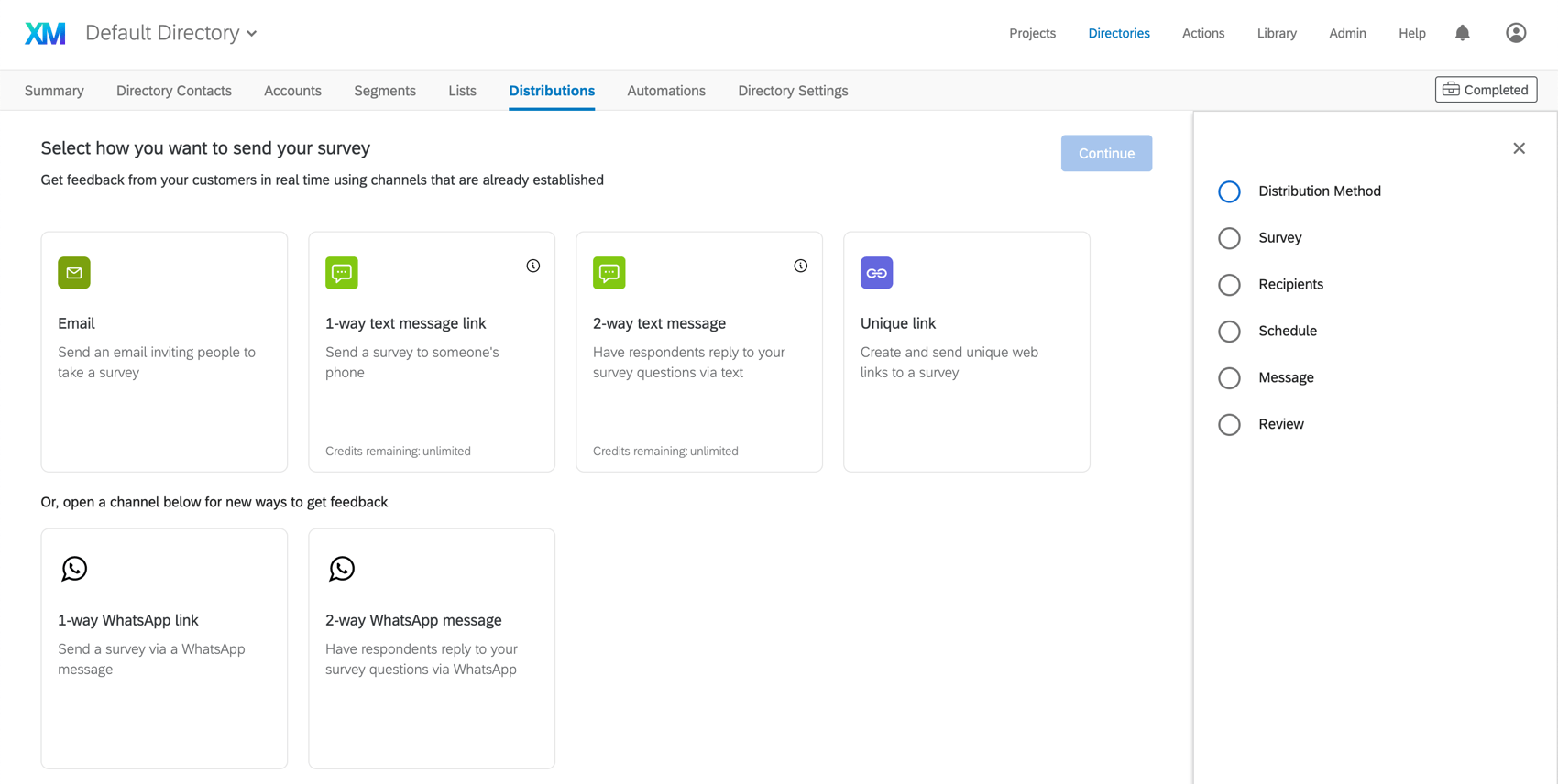Viewport: 1558px width, 784px height.
Task: Select the Message step circle
Action: (1229, 378)
